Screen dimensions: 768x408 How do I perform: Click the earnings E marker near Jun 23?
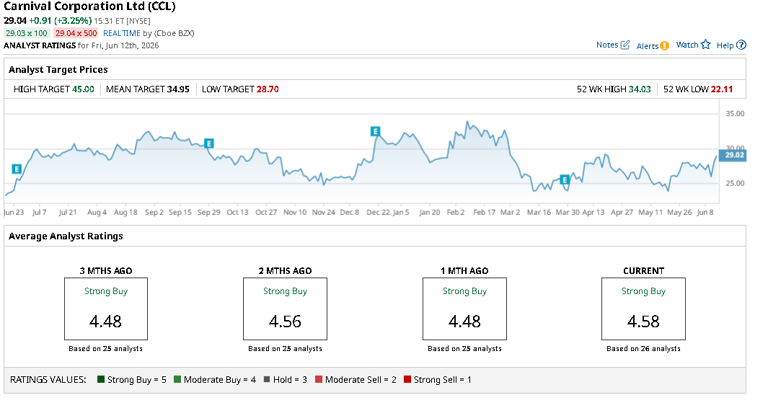(x=17, y=169)
